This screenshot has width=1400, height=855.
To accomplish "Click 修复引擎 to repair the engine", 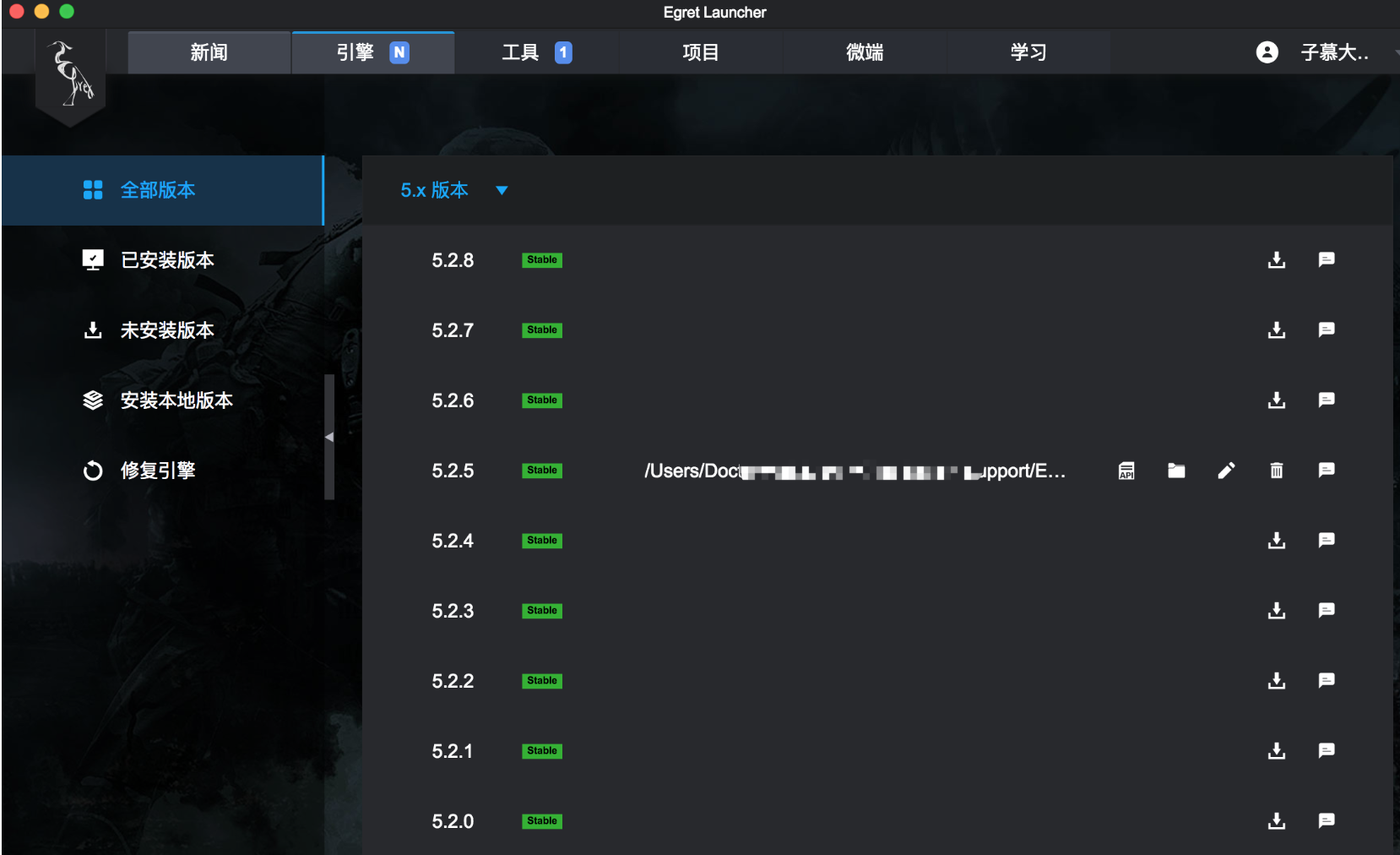I will point(162,471).
